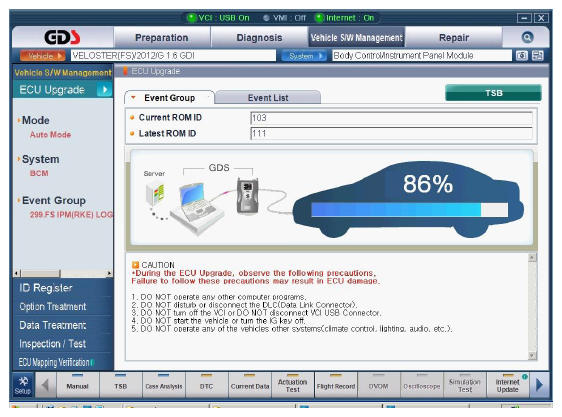Click the Internet On status indicator
This screenshot has height=417, width=562.
(345, 18)
